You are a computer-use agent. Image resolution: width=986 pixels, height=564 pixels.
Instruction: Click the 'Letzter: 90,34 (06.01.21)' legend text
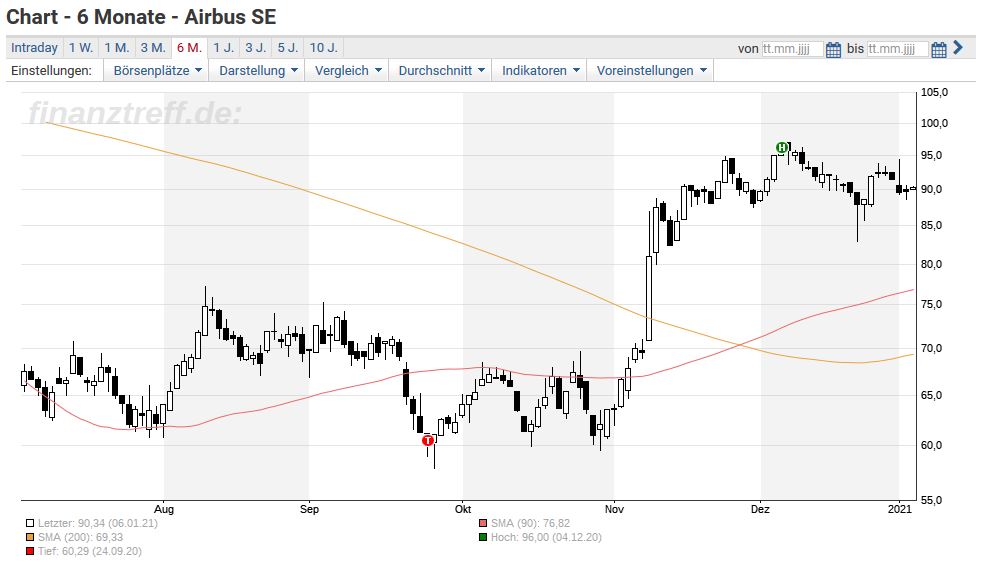[x=97, y=523]
